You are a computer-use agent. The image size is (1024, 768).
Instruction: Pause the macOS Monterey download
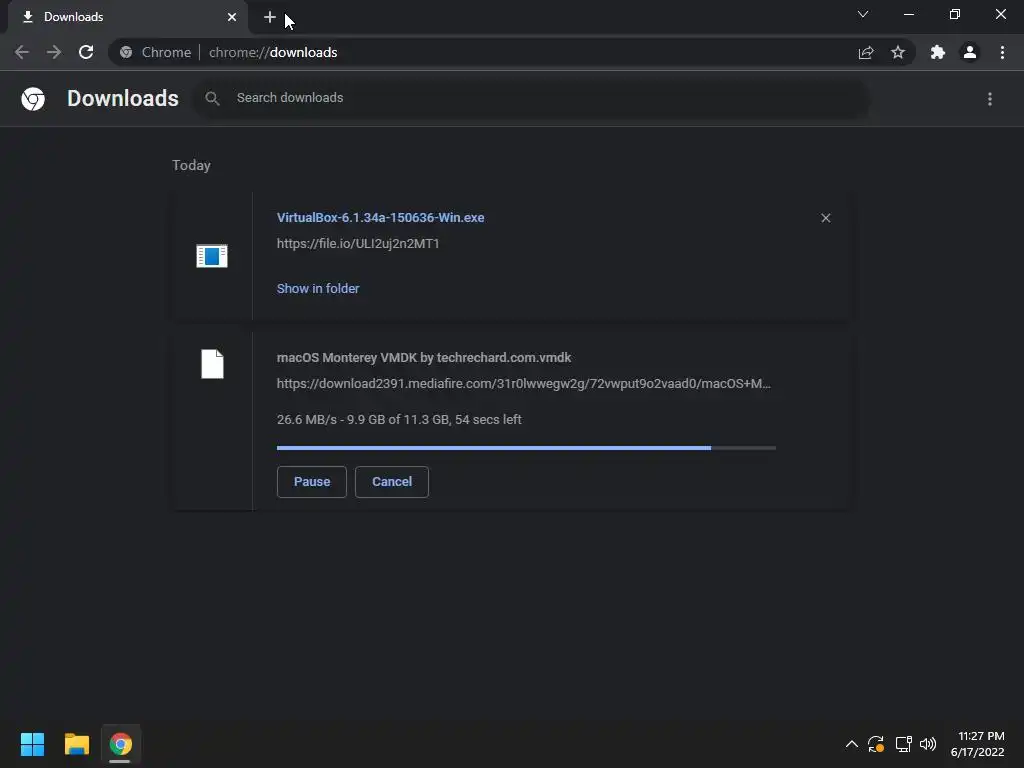coord(312,482)
